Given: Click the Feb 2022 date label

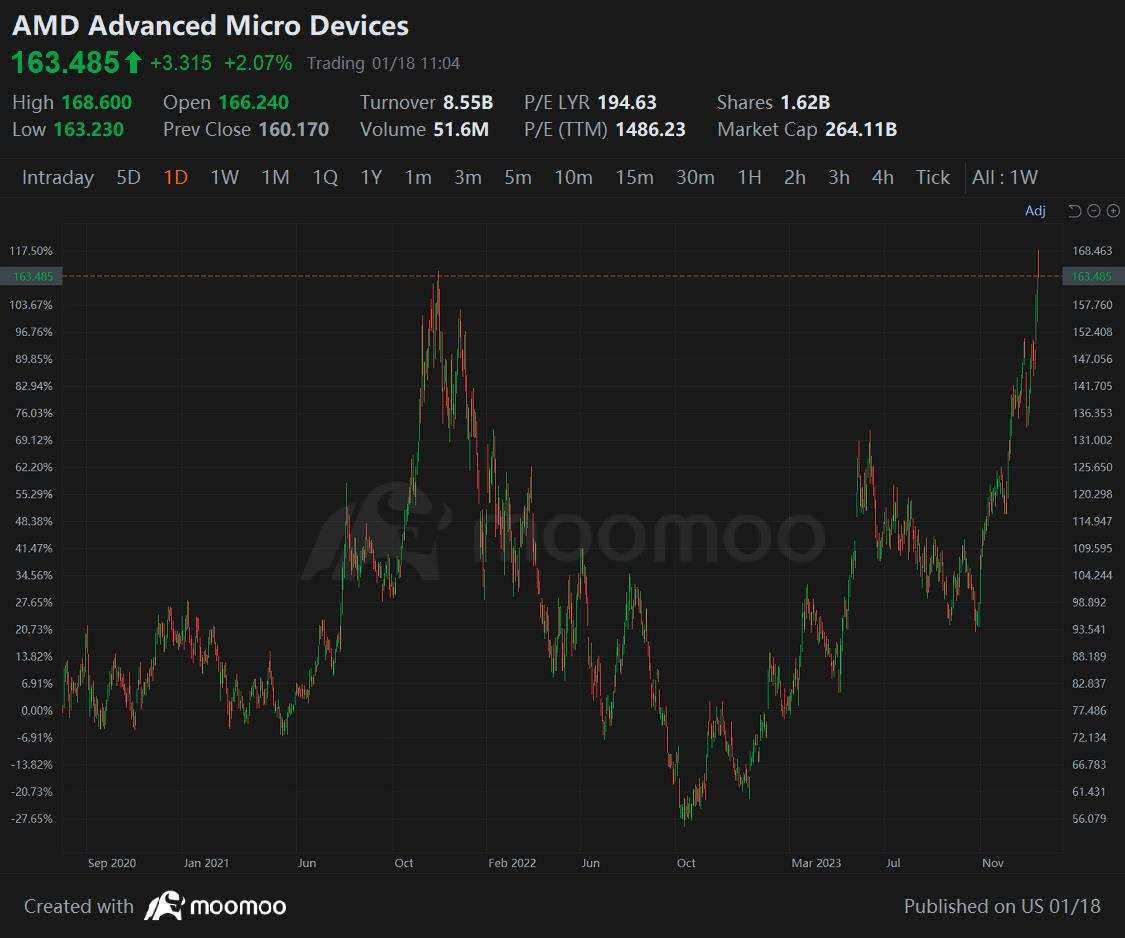Looking at the screenshot, I should click(512, 863).
